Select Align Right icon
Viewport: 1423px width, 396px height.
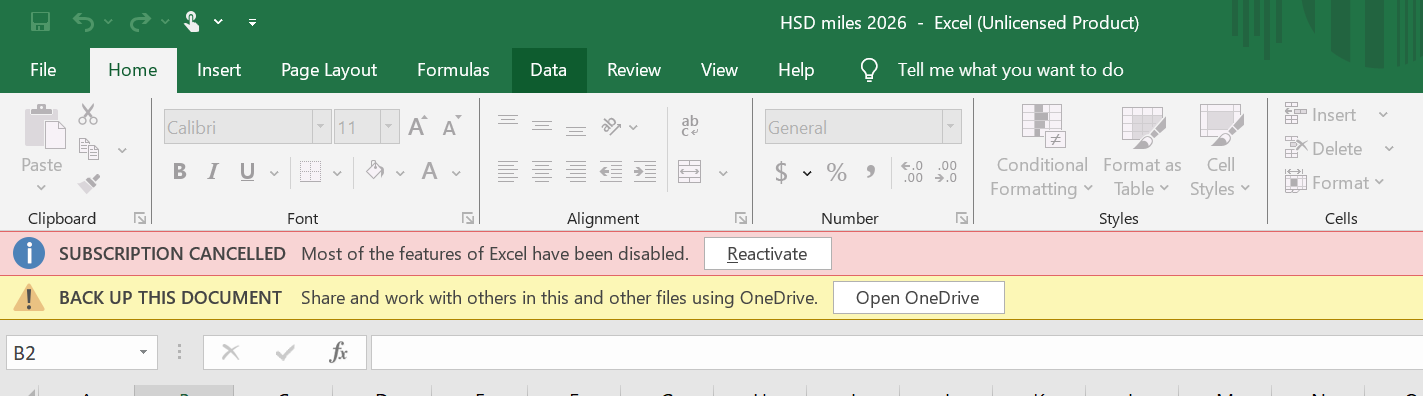point(575,171)
